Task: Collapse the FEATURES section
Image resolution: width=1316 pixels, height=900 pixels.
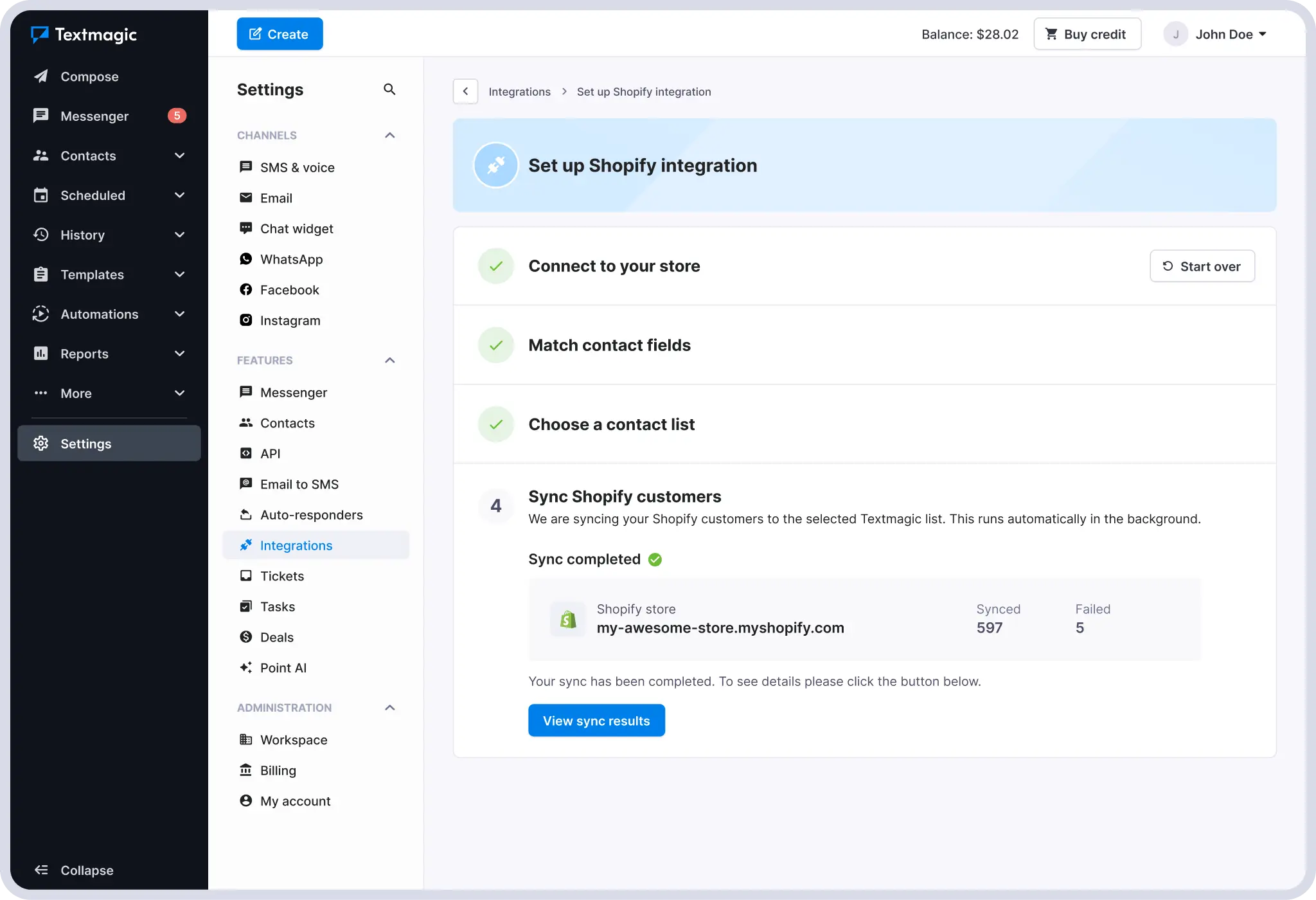Action: point(389,360)
